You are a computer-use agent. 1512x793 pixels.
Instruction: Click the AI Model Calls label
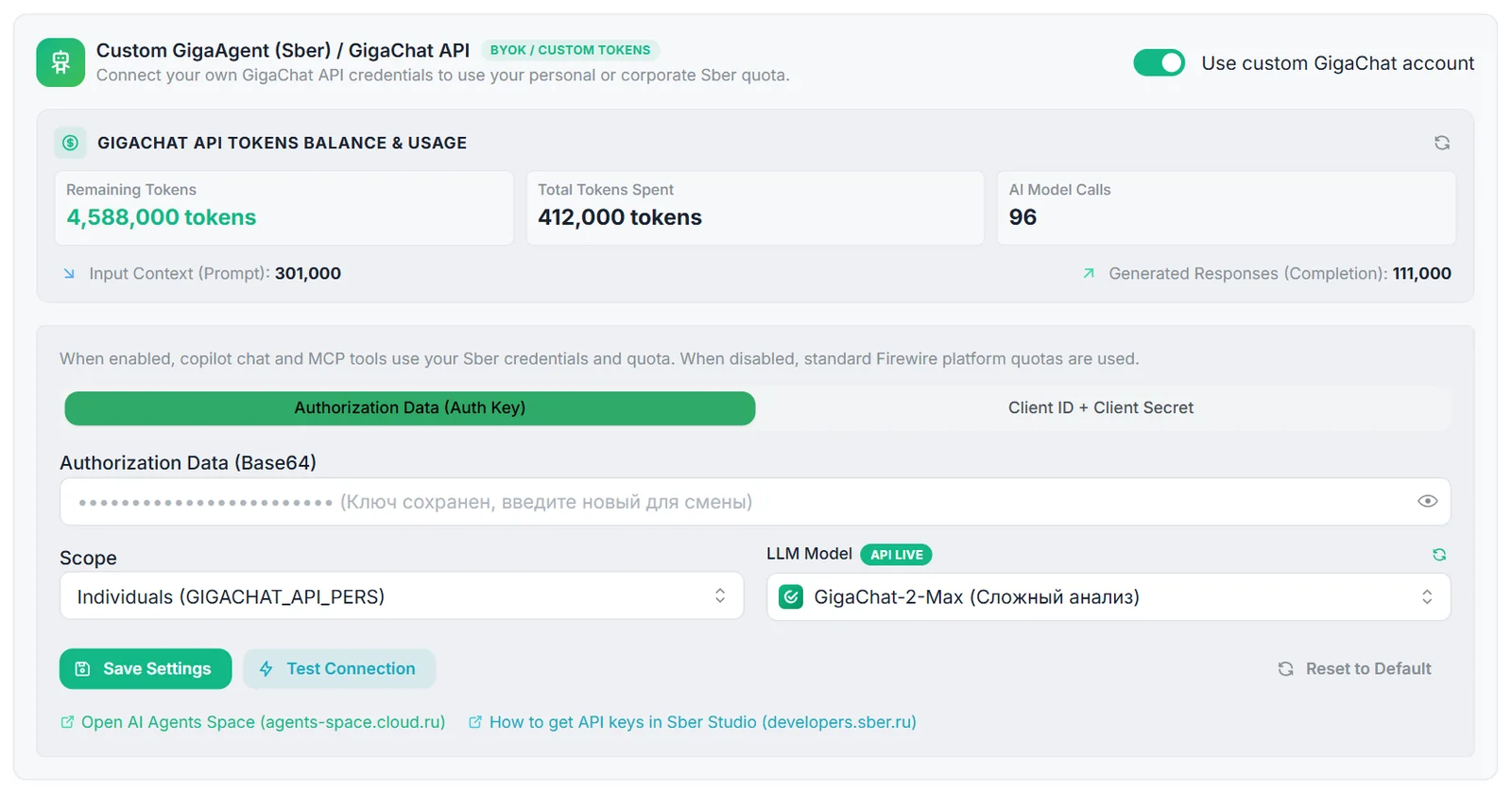[1059, 190]
